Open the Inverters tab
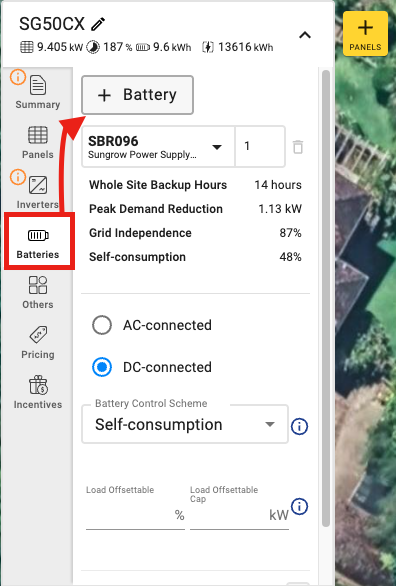396x586 pixels. click(38, 192)
